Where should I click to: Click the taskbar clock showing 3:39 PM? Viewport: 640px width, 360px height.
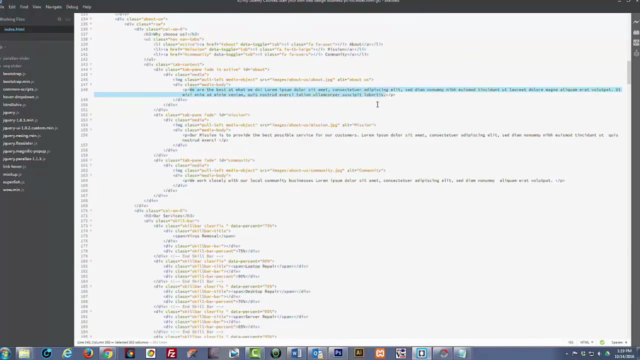tap(624, 353)
